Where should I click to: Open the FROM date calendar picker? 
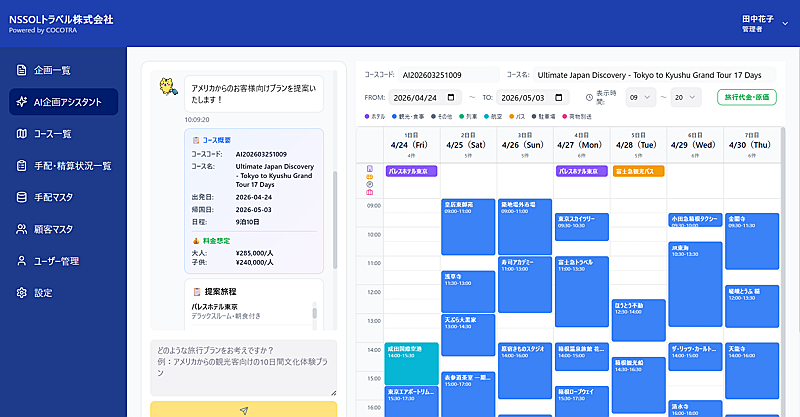[x=453, y=97]
